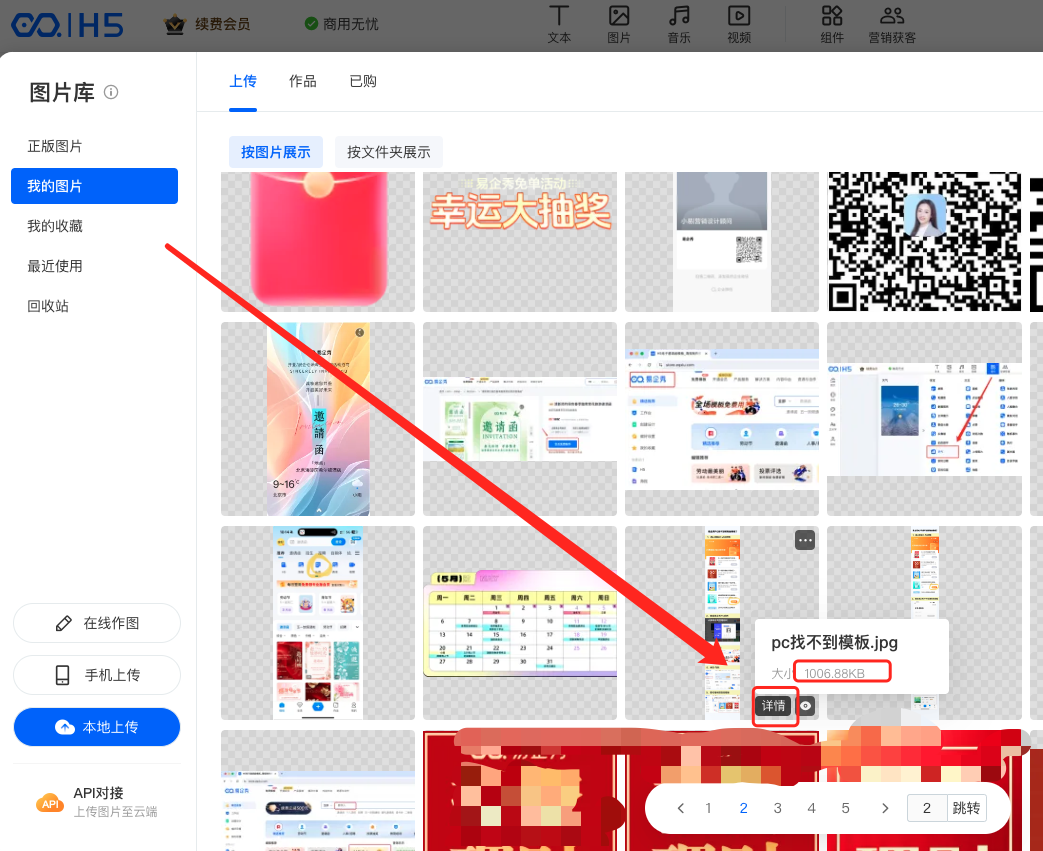This screenshot has width=1043, height=851.
Task: Select 正版图片 in sidebar
Action: coord(55,146)
